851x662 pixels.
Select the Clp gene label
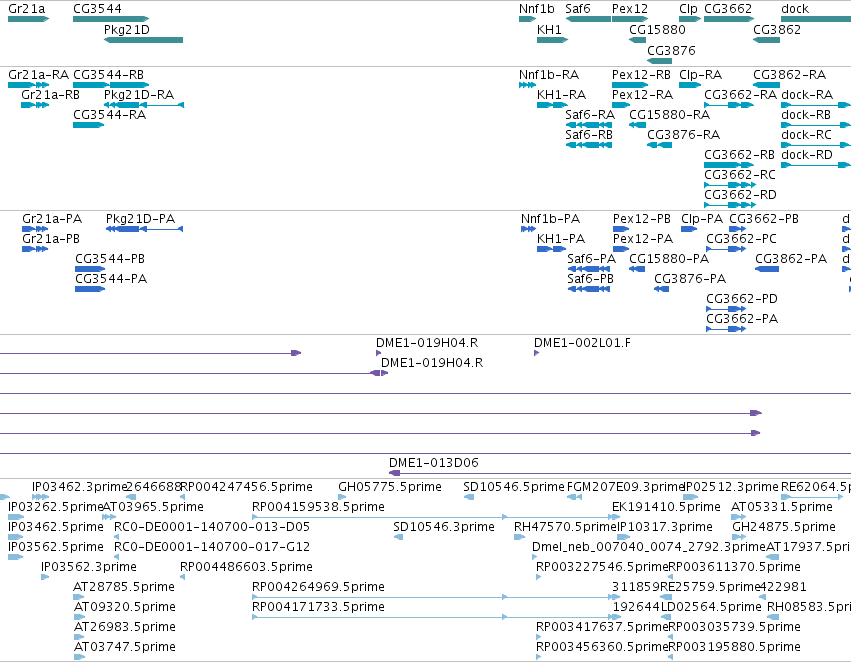[x=688, y=9]
